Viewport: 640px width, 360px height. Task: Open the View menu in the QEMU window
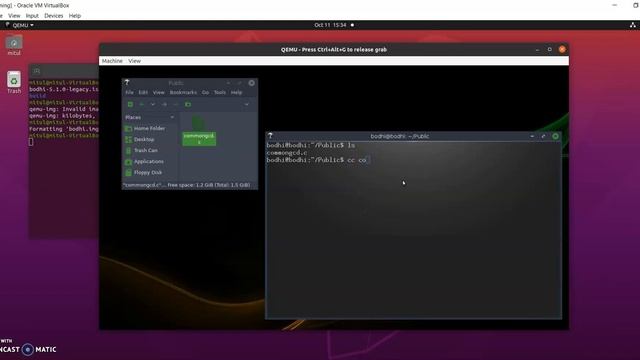pos(134,61)
